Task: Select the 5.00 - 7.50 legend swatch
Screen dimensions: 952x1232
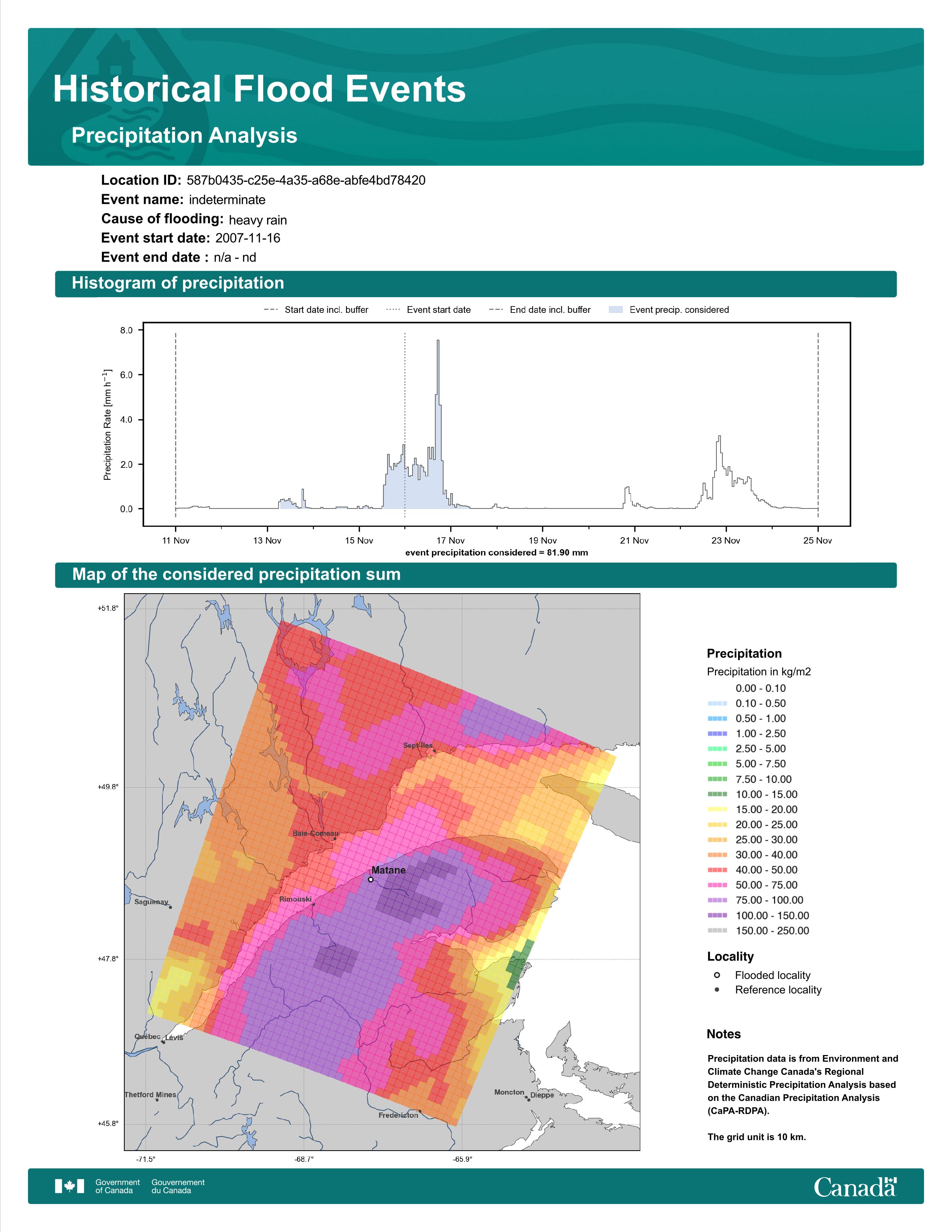Action: point(717,764)
